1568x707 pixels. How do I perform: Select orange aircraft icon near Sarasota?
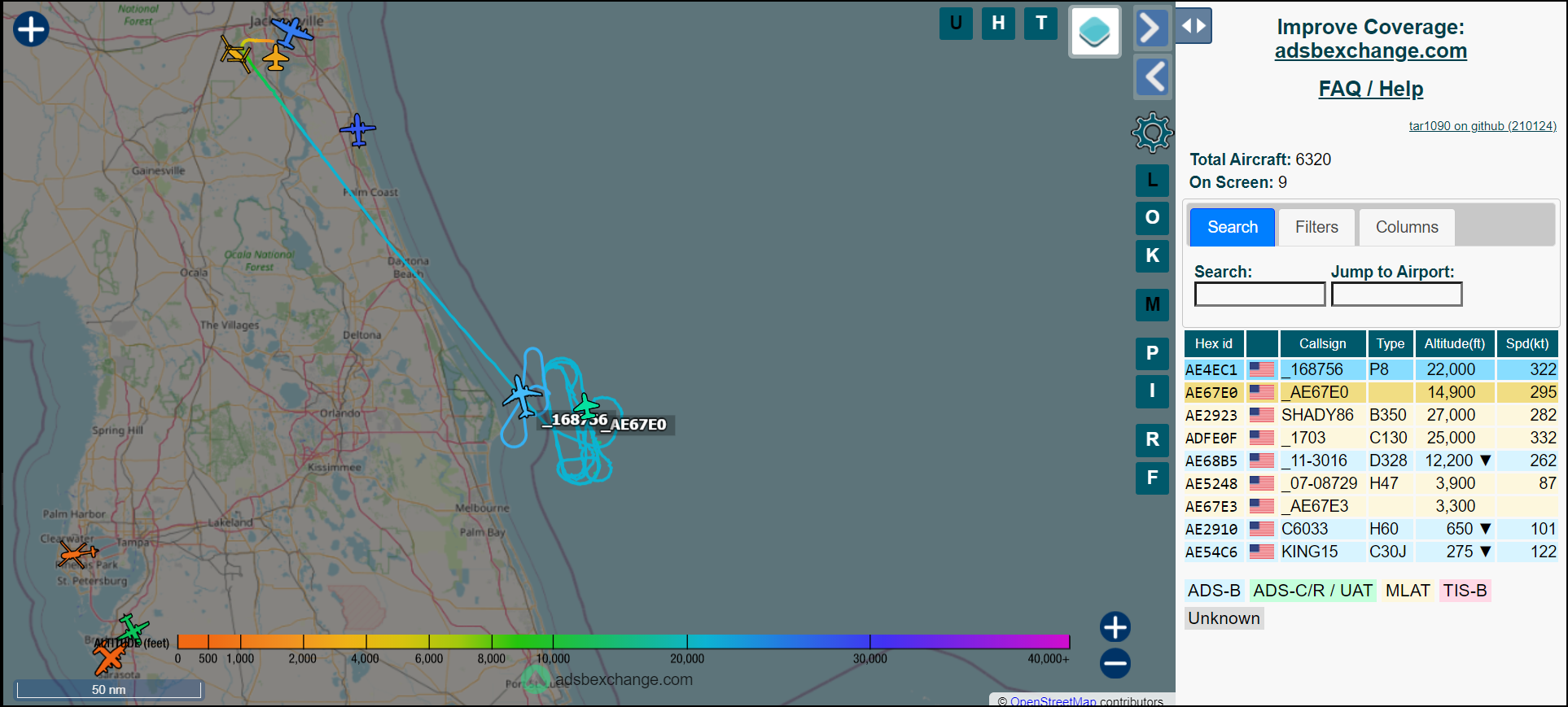click(108, 658)
